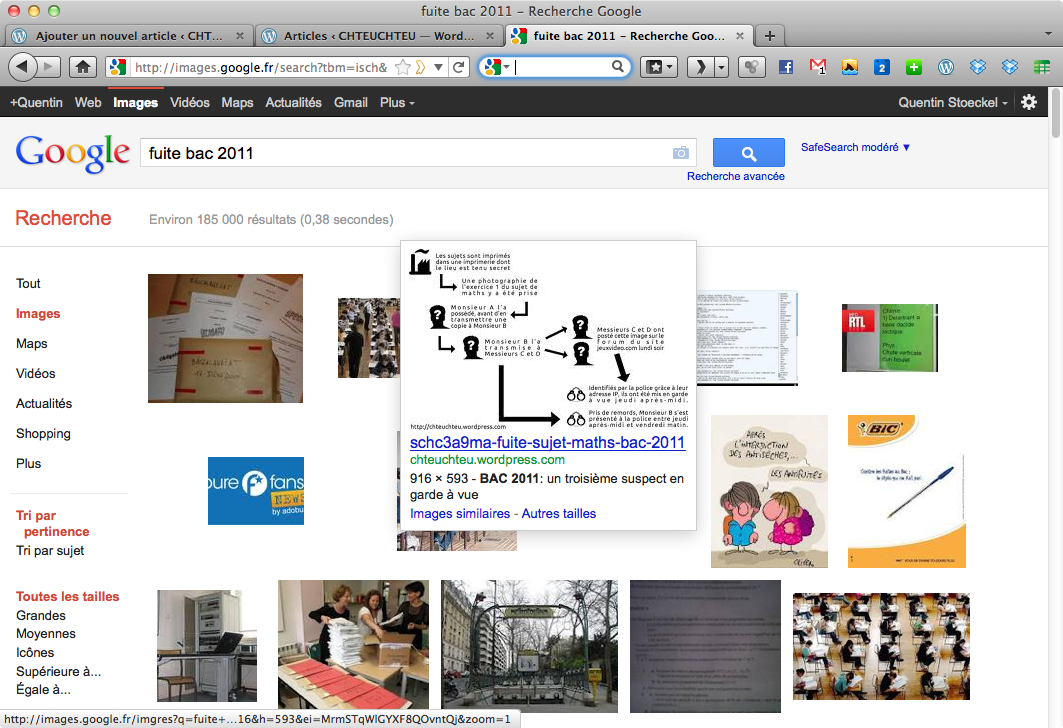
Task: Filter by Icônes image size
Action: [35, 653]
